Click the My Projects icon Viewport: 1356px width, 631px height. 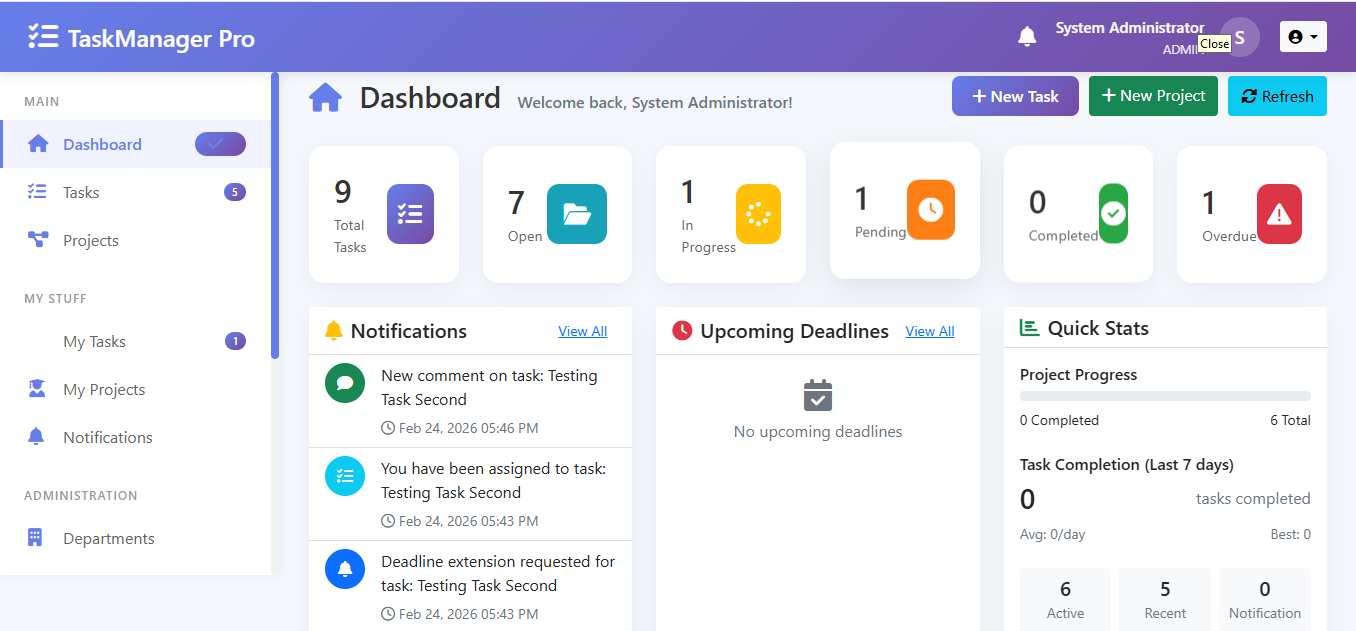(38, 389)
